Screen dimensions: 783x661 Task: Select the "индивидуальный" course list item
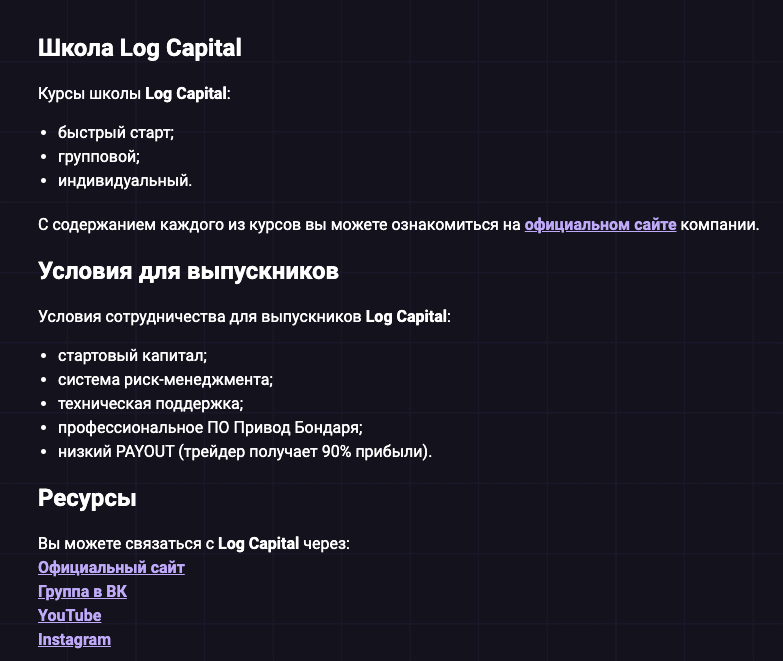click(124, 180)
